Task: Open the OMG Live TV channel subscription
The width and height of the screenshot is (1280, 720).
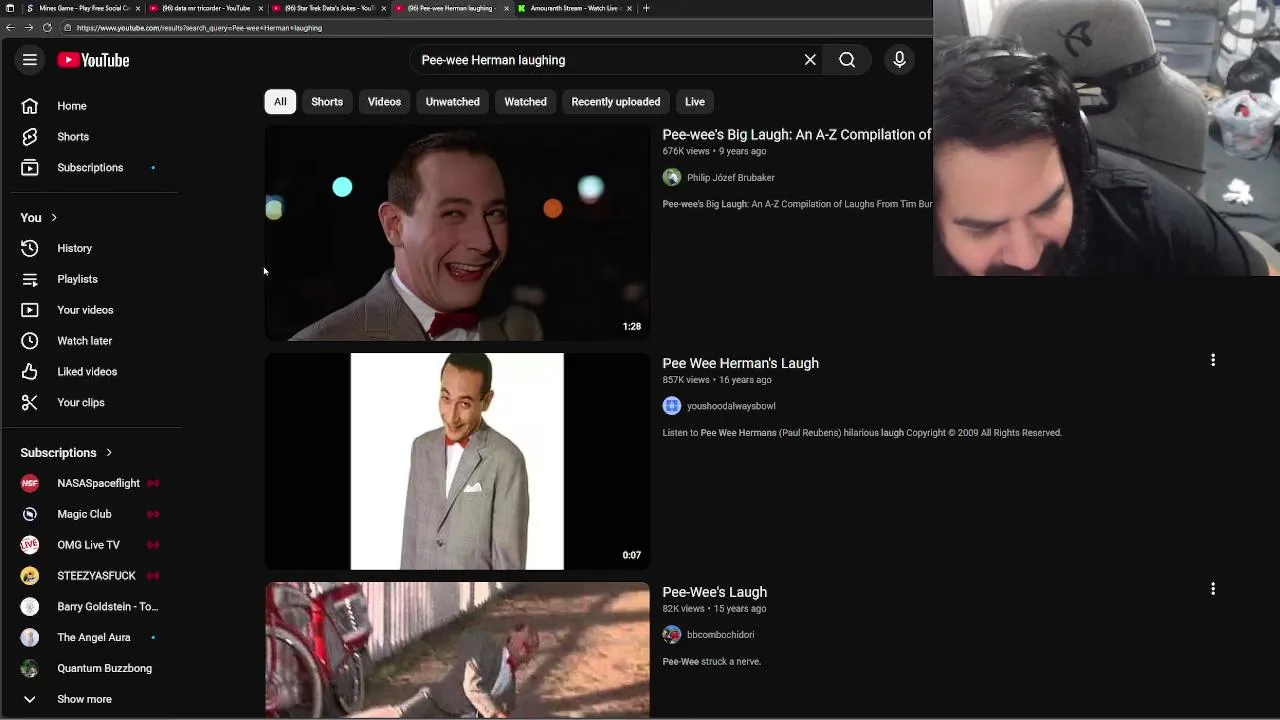Action: 90,545
